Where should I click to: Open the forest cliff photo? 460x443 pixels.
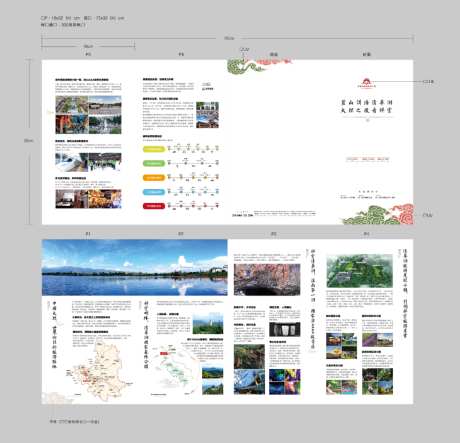(x=249, y=357)
